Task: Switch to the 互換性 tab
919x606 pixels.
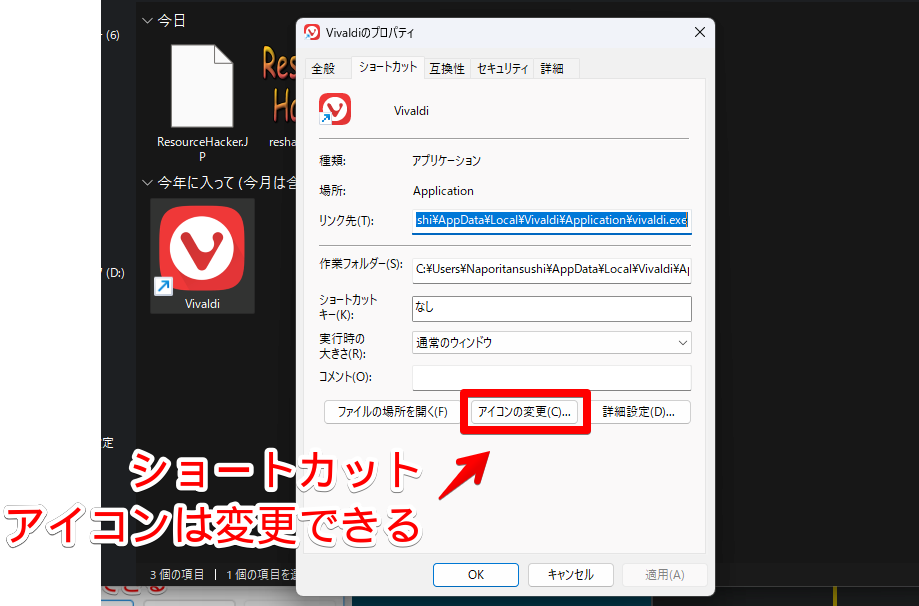Action: [x=447, y=69]
